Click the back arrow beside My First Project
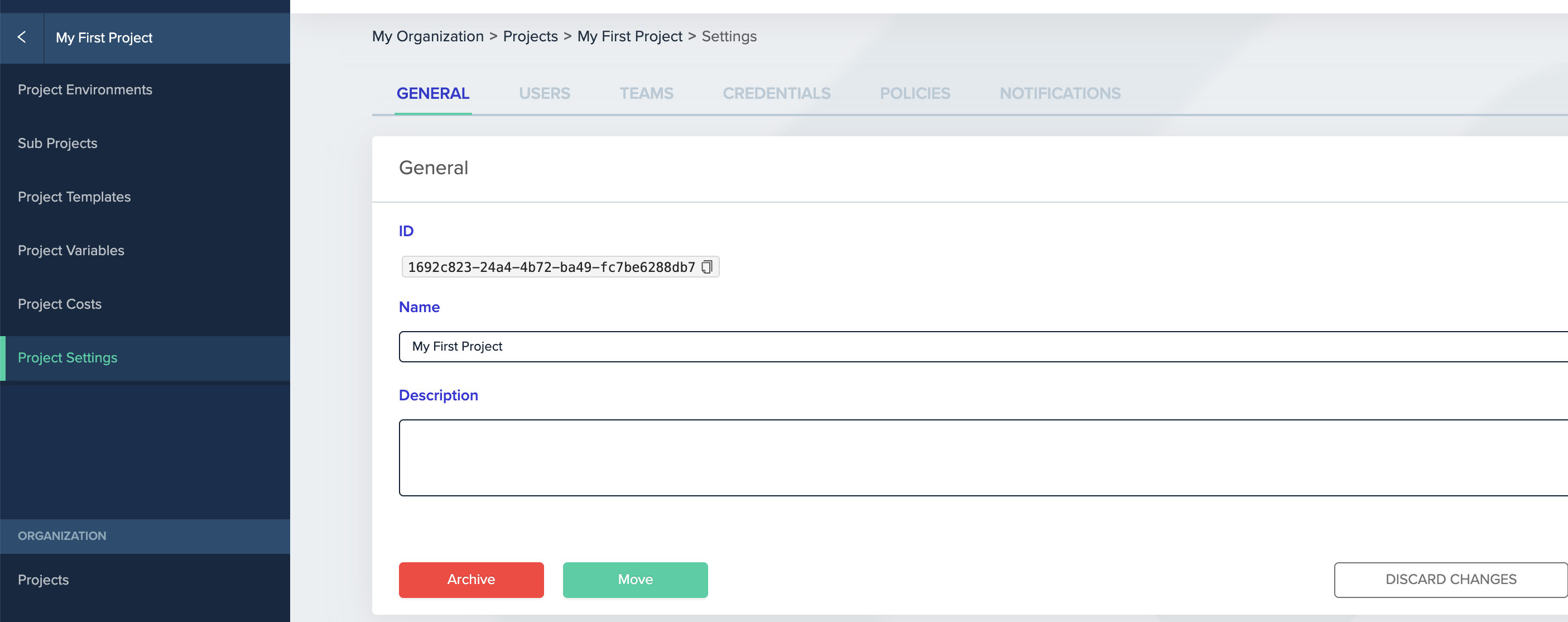This screenshot has width=1568, height=622. coord(22,38)
